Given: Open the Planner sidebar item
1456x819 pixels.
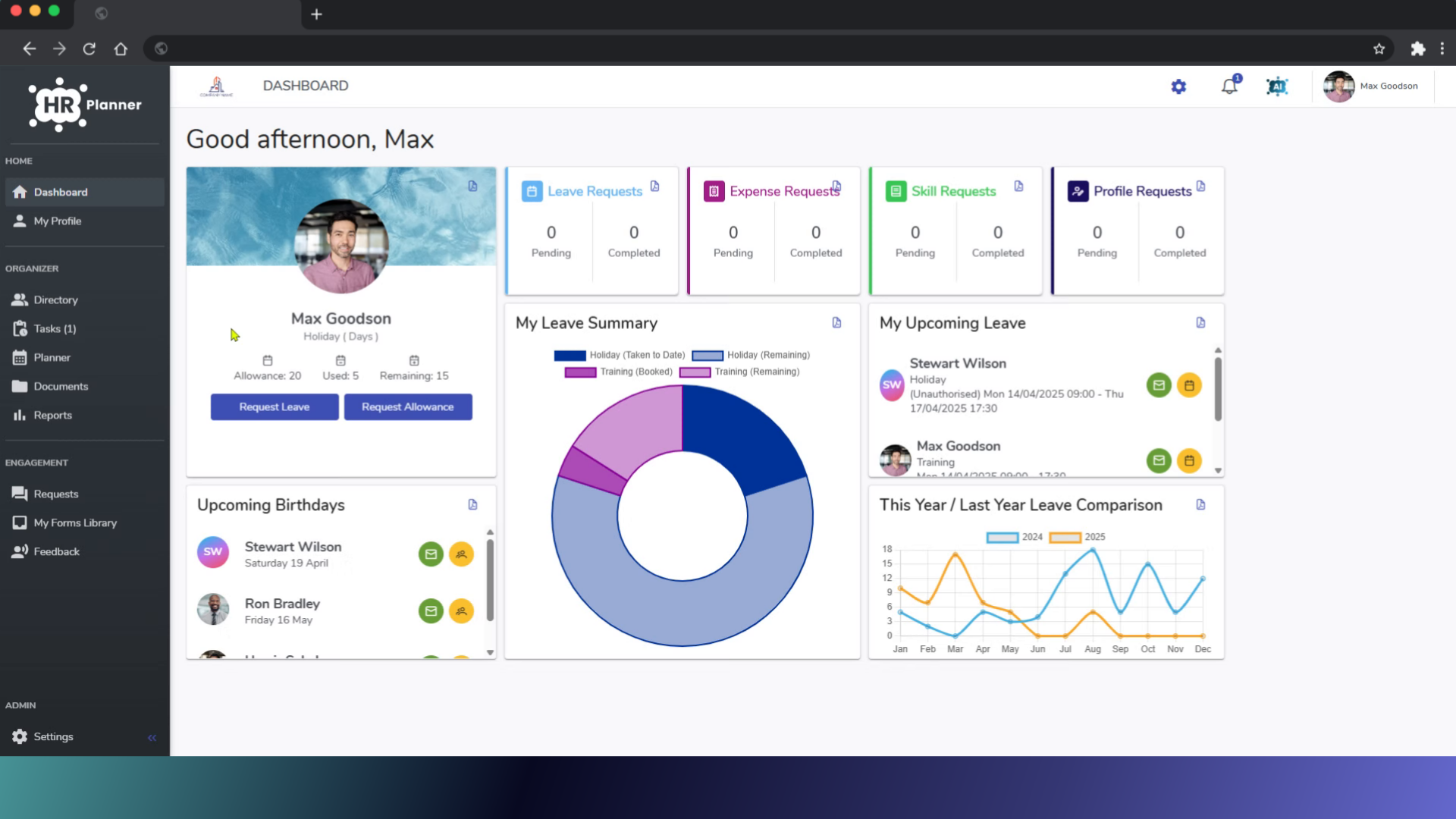Looking at the screenshot, I should click(x=84, y=357).
